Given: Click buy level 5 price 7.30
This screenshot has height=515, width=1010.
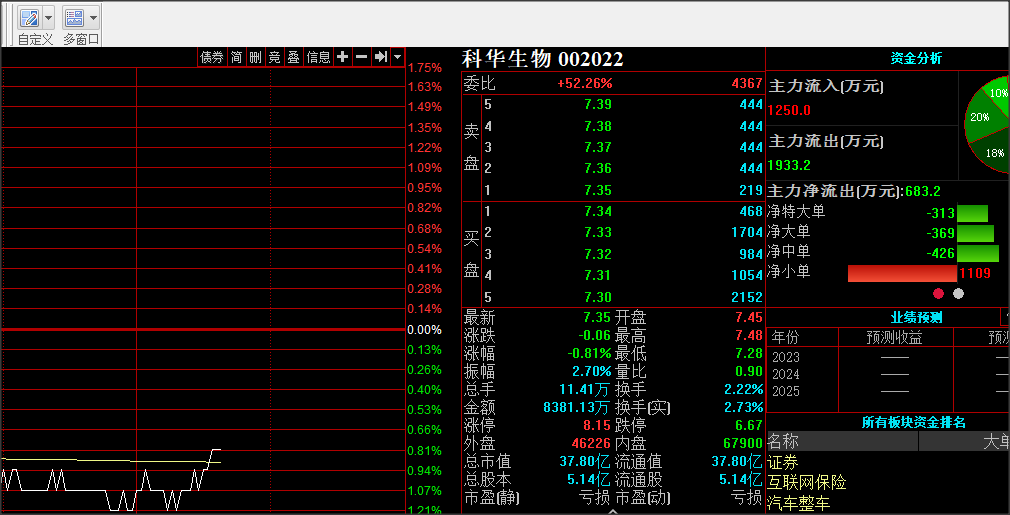Looking at the screenshot, I should click(598, 297).
